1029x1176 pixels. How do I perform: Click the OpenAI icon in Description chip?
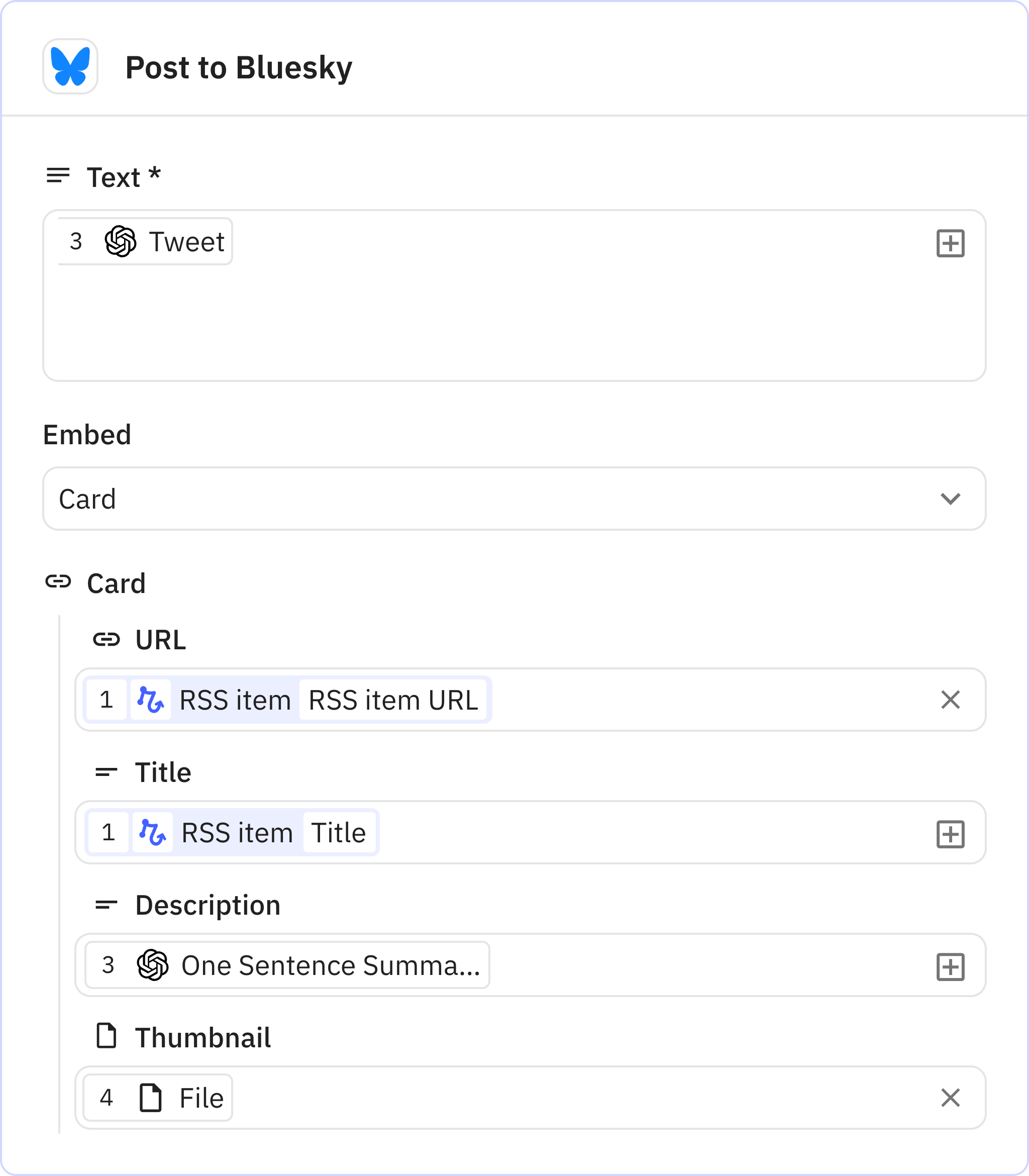point(152,965)
